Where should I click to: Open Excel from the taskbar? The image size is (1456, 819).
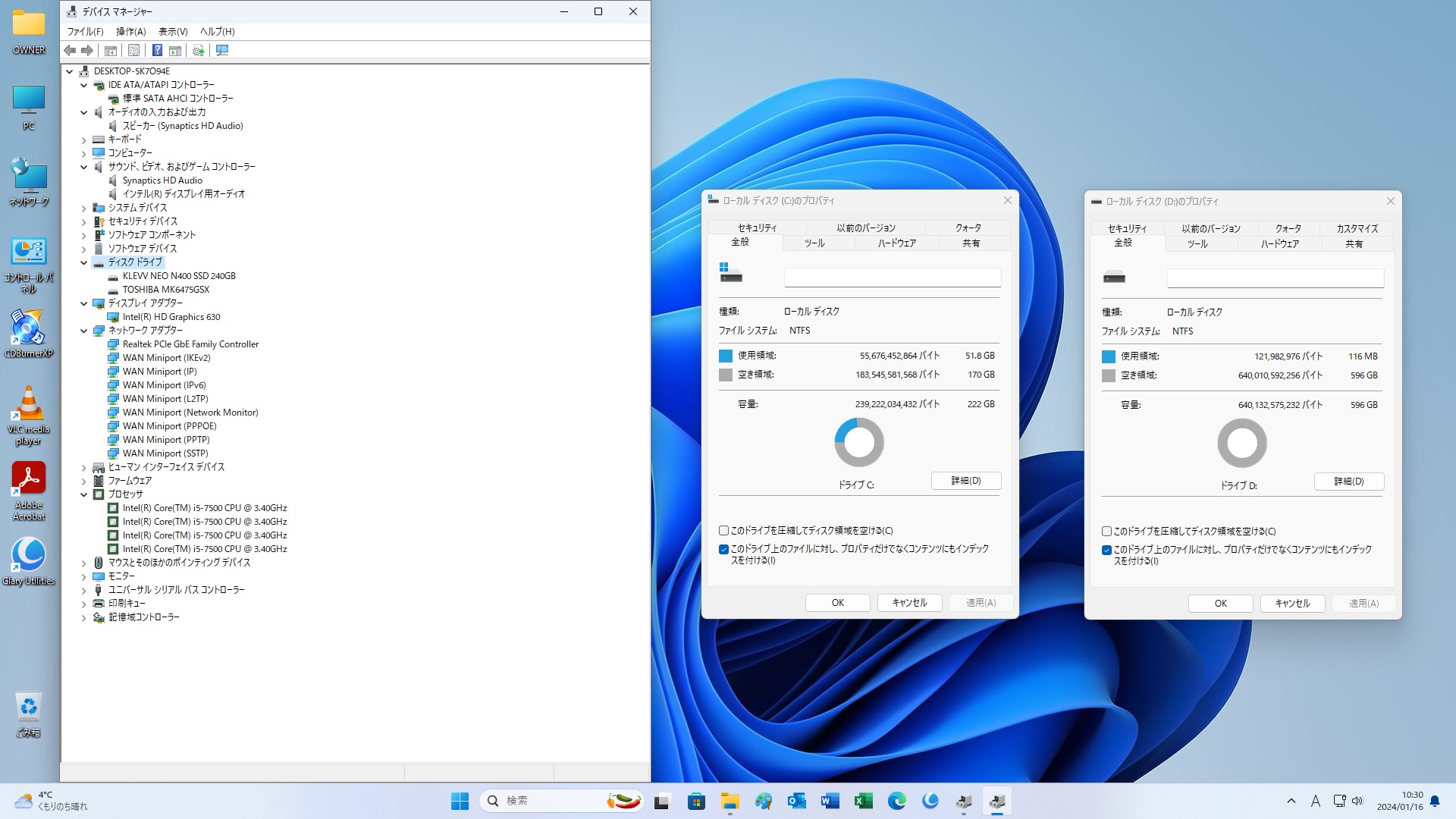(863, 801)
